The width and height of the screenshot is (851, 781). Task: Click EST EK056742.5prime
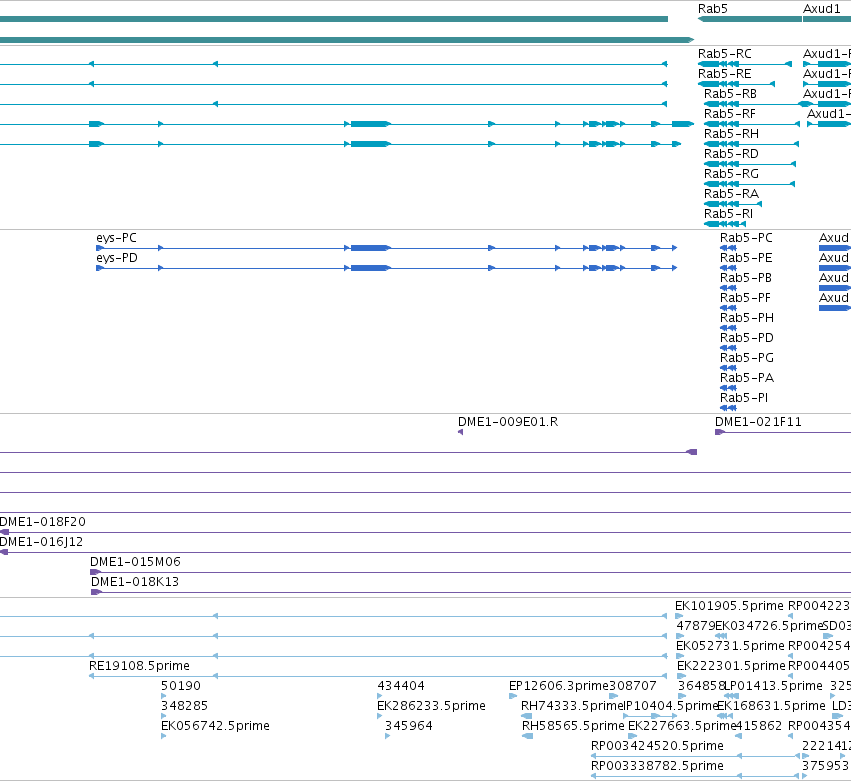coord(215,727)
